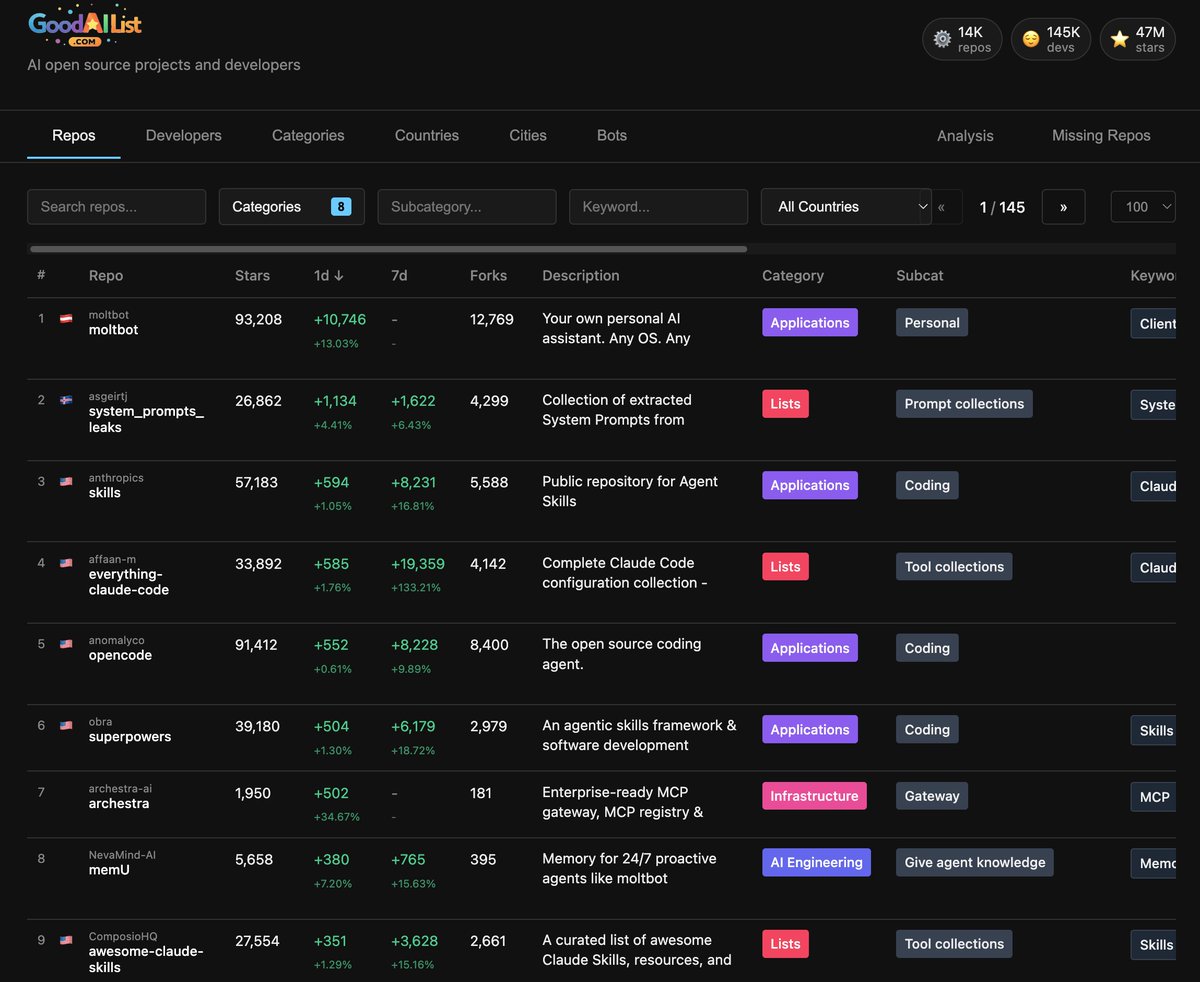Open the Analysis tab
The width and height of the screenshot is (1200, 982).
tap(964, 135)
